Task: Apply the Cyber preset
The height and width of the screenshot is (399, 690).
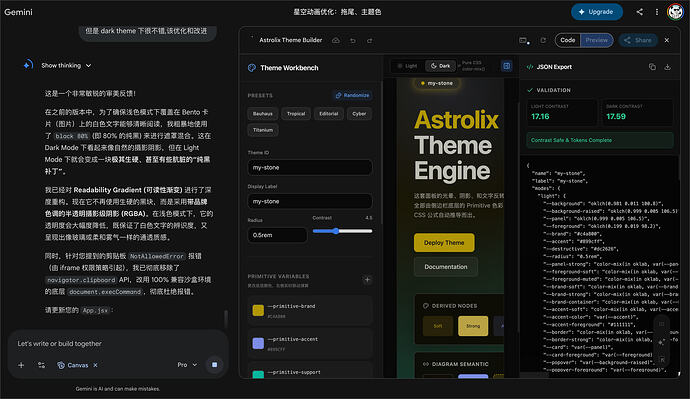Action: pyautogui.click(x=359, y=113)
